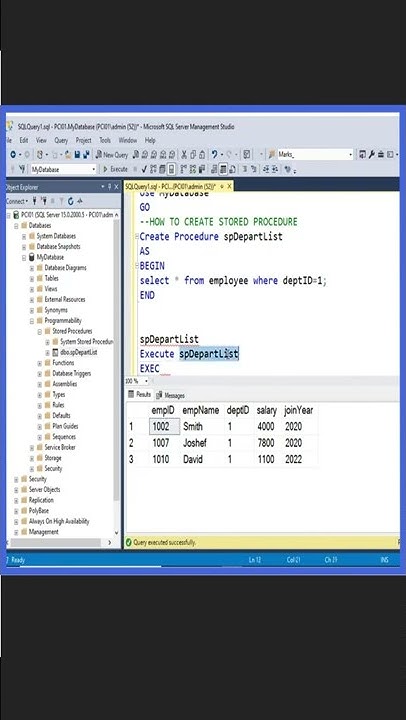The width and height of the screenshot is (406, 720).
Task: Open the Connect dropdown in Object Explorer
Action: pyautogui.click(x=17, y=201)
